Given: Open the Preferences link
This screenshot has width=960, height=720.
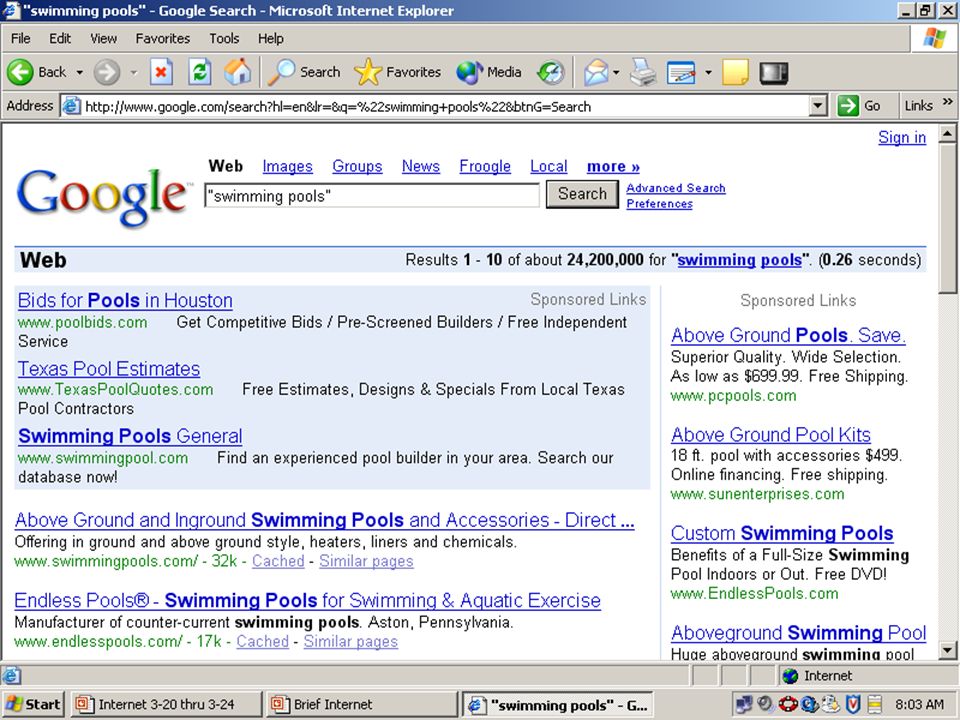Looking at the screenshot, I should pyautogui.click(x=659, y=204).
